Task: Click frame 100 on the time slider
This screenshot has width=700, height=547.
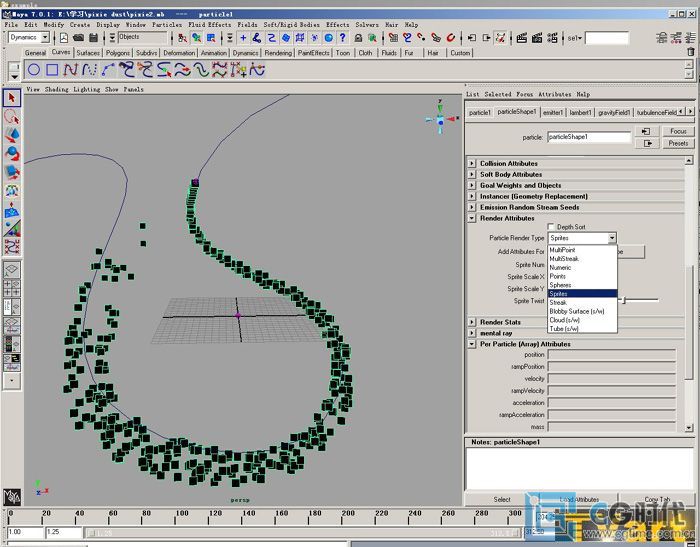Action: (x=182, y=517)
